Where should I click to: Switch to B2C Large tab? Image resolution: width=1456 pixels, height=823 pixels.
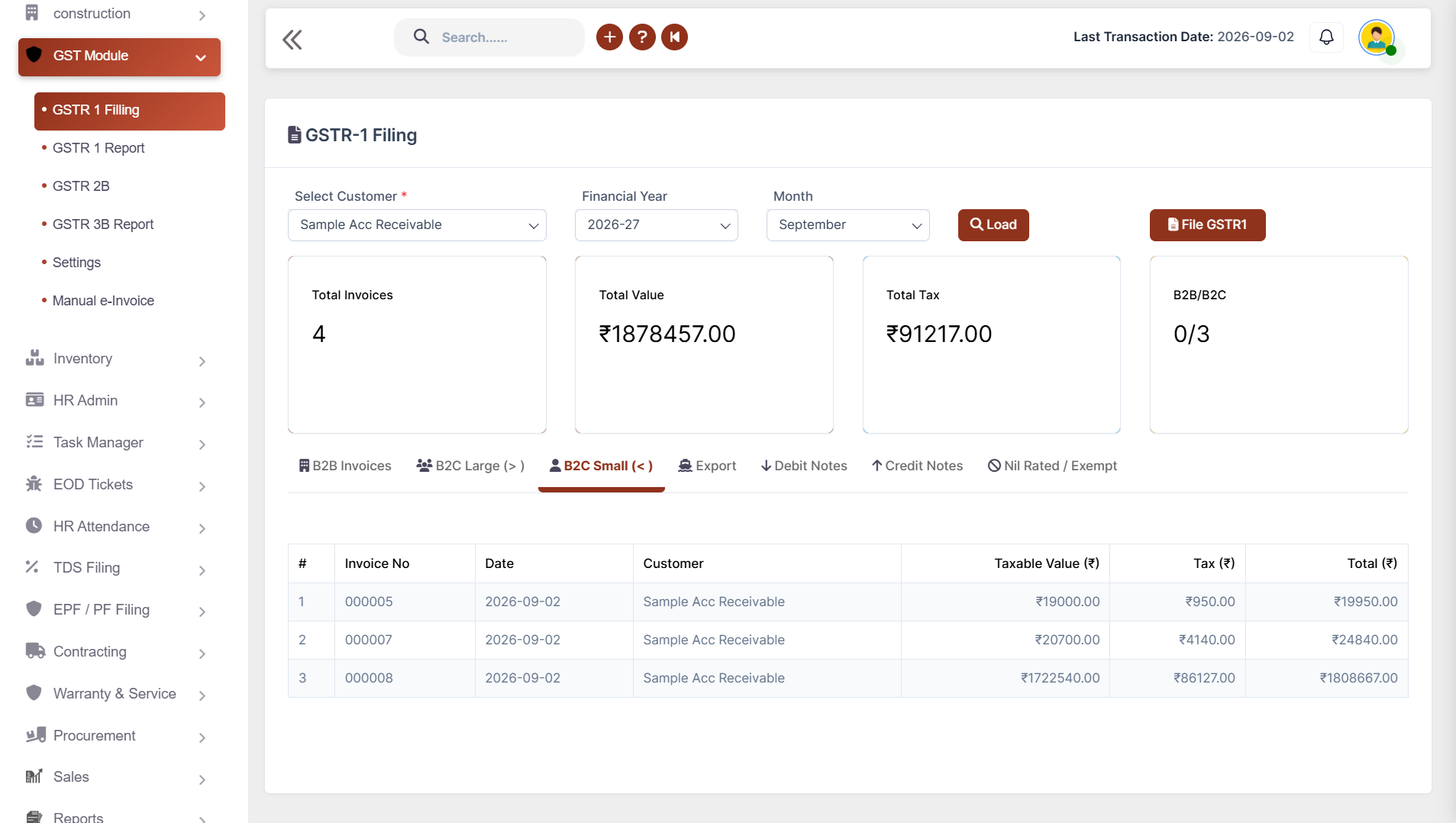coord(470,466)
